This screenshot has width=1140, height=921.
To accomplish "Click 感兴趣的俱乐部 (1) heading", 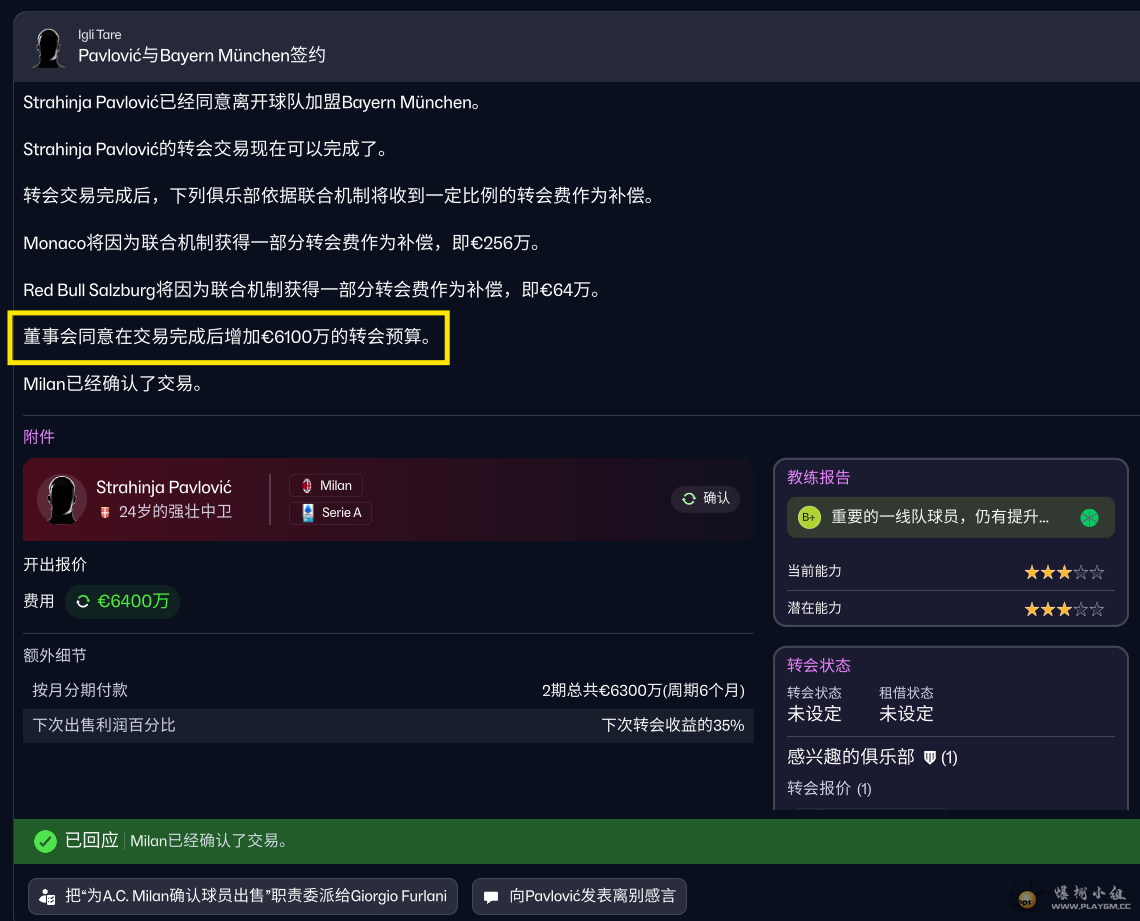I will pyautogui.click(x=872, y=757).
